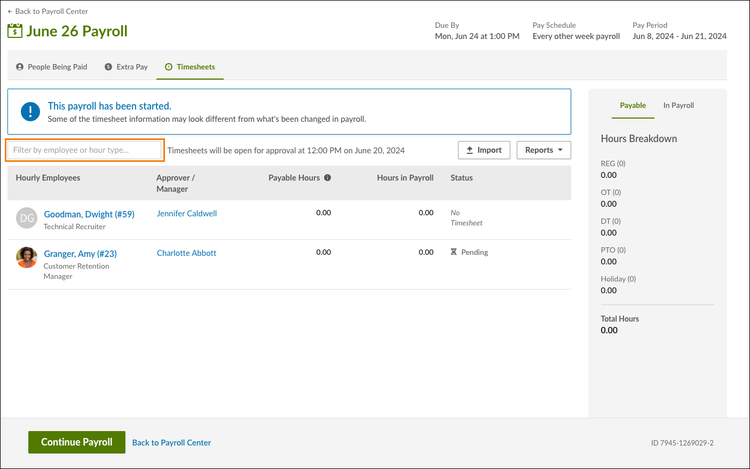Click the info icon next to Payable Hours
Image resolution: width=750 pixels, height=469 pixels.
tap(328, 178)
